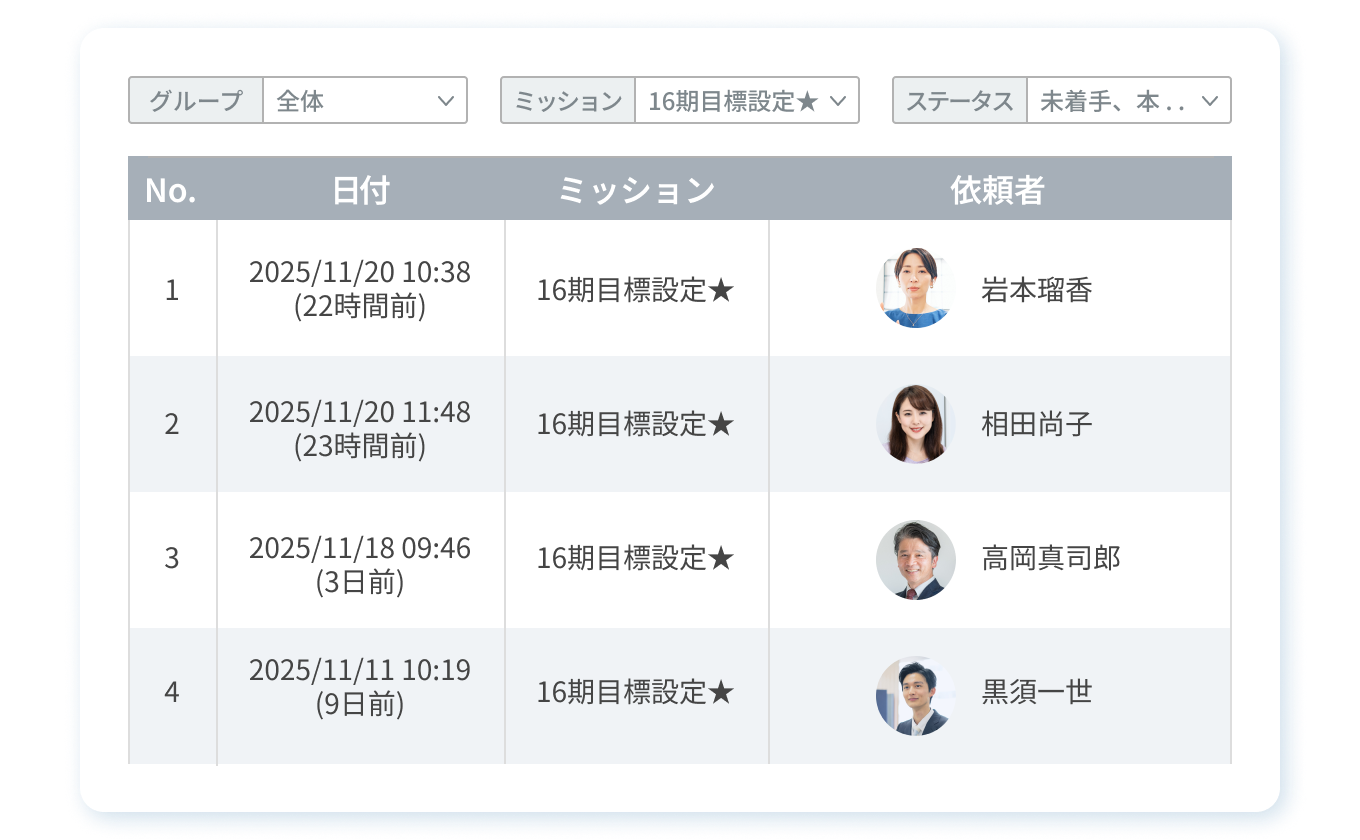Select requester name 相田尚子
This screenshot has width=1360, height=840.
(x=1036, y=425)
